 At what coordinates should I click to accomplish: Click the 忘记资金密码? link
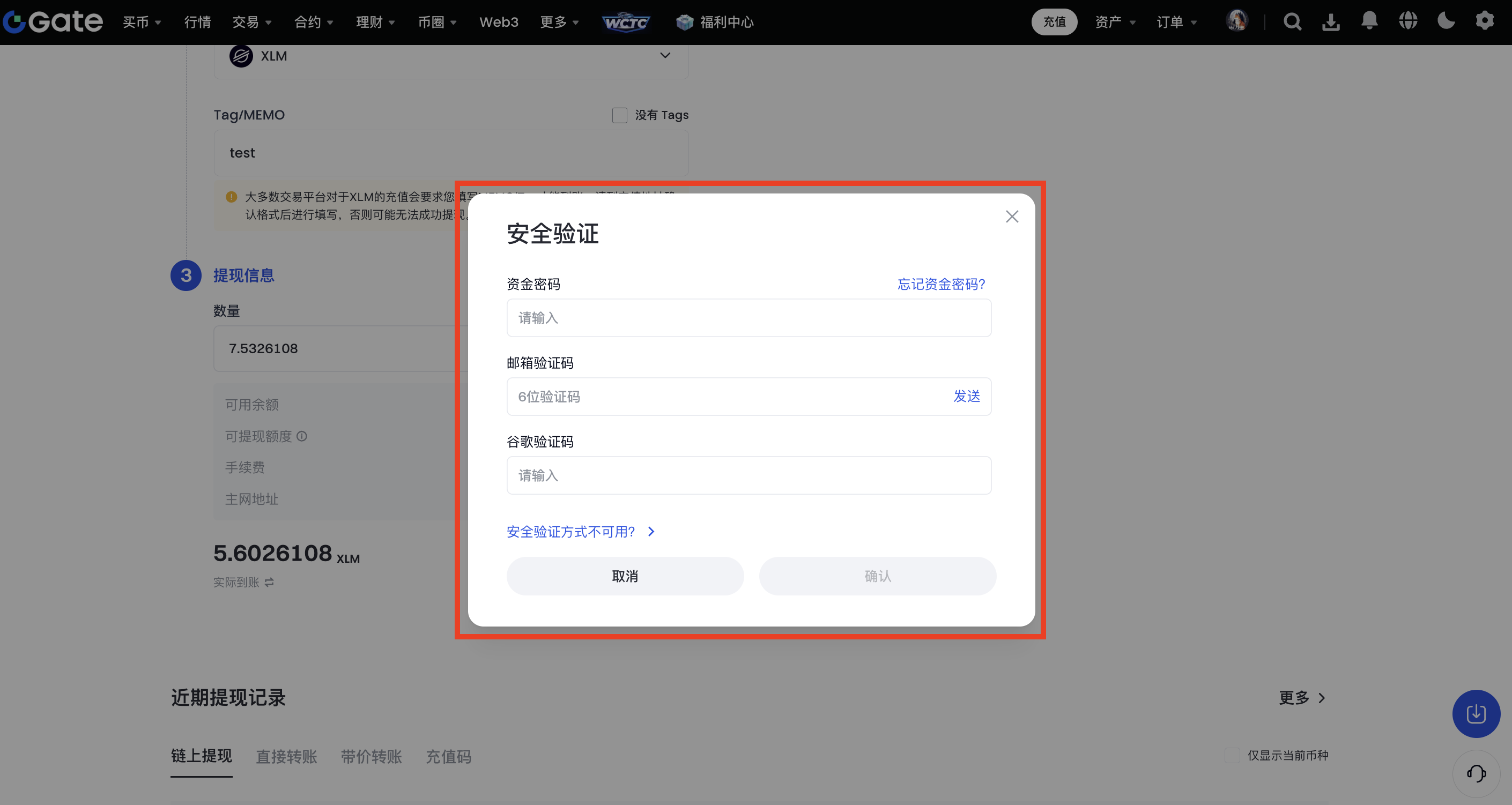941,284
